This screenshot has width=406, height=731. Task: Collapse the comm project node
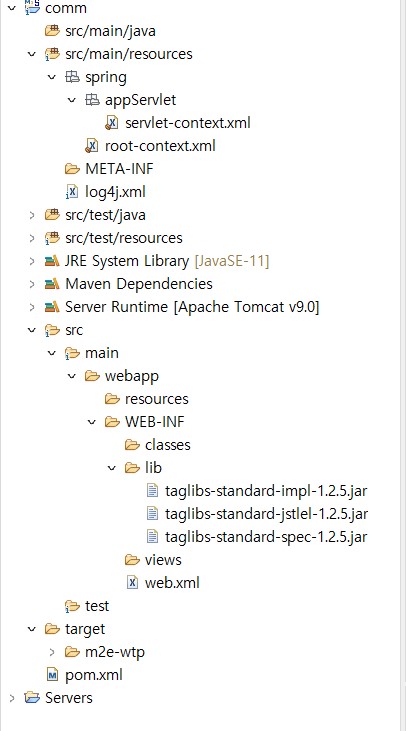click(12, 8)
